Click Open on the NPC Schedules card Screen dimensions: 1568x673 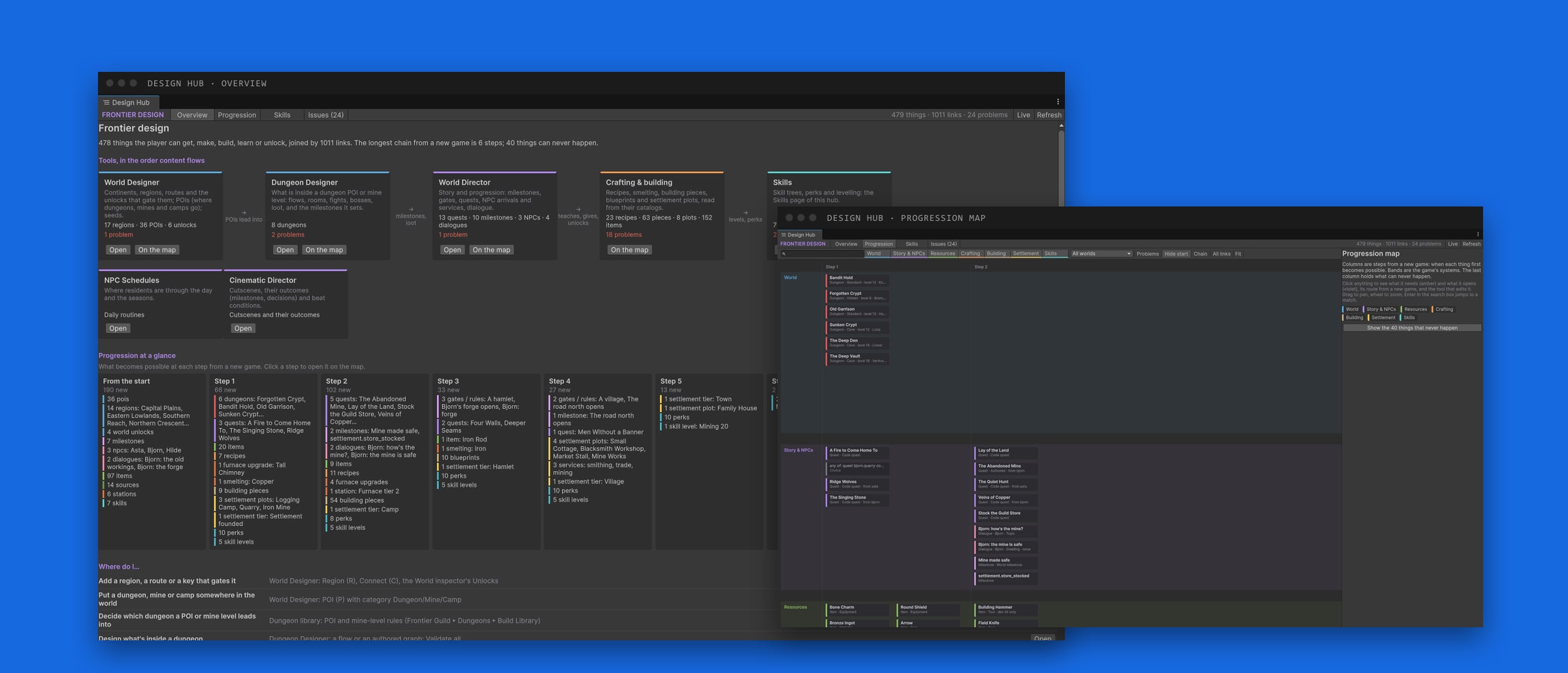point(118,328)
